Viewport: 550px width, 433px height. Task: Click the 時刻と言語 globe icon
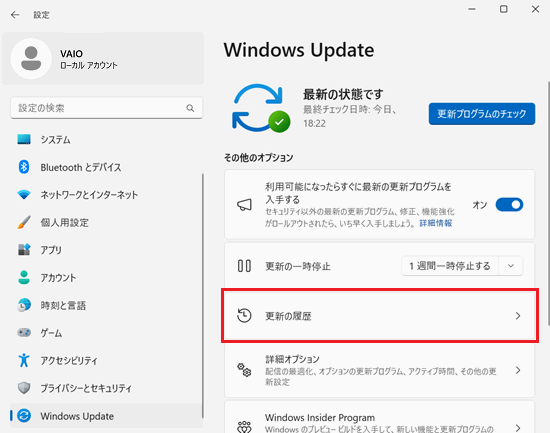click(24, 305)
